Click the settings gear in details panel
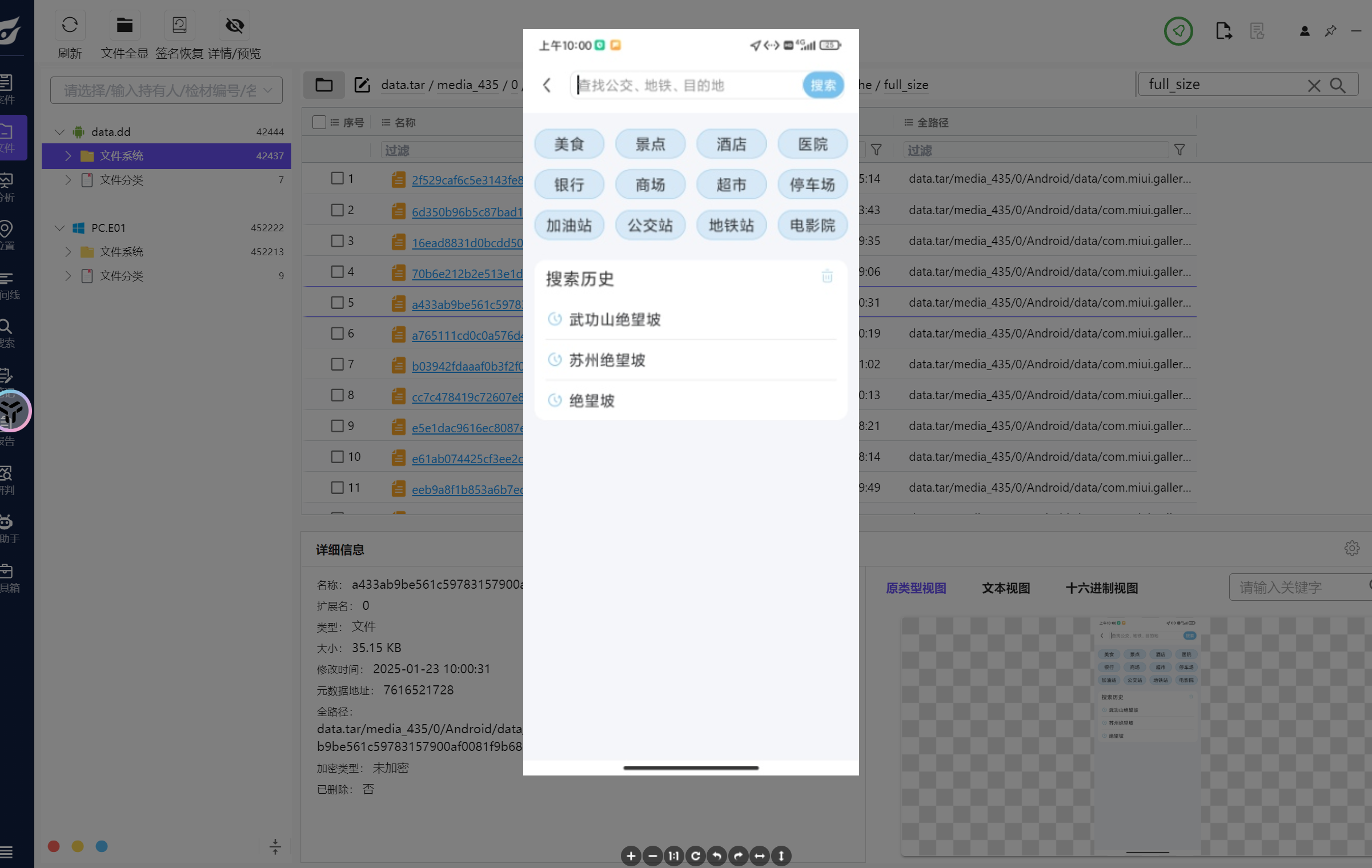 point(1351,549)
